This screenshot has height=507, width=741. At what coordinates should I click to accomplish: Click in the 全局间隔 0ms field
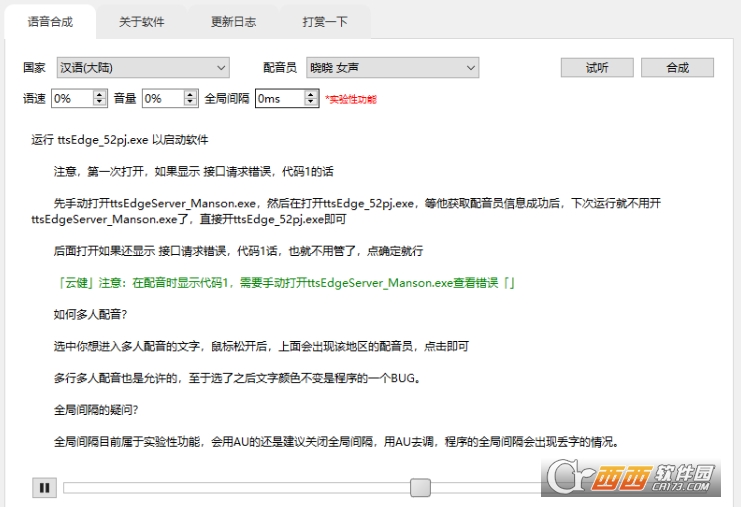pyautogui.click(x=280, y=98)
